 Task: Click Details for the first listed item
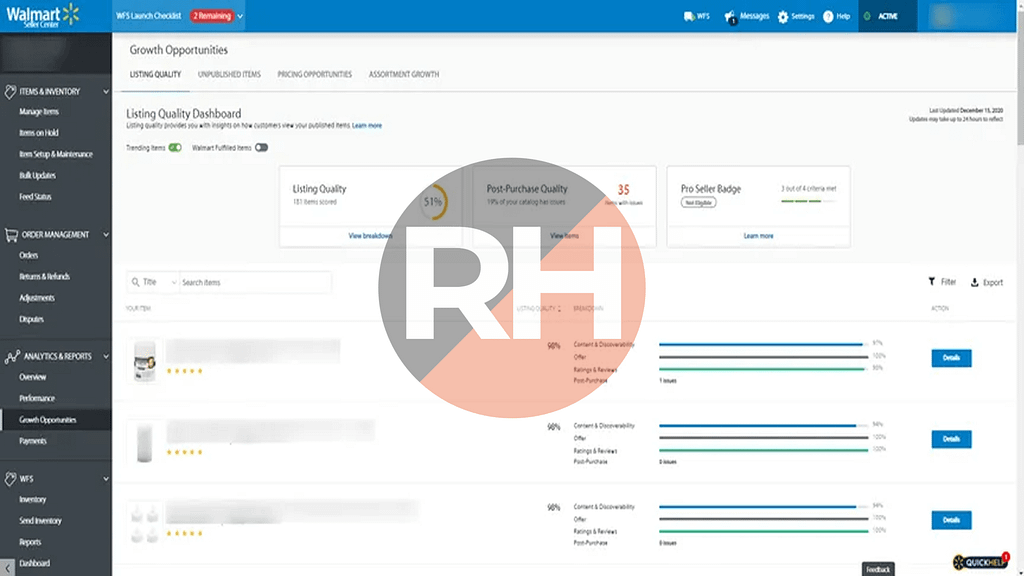[x=951, y=358]
